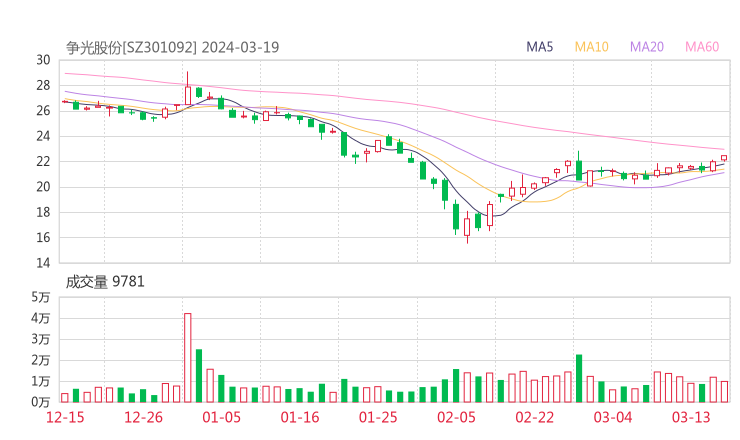Screen dimensions: 740x440
Task: Click the 5万 volume axis label
Action: [41, 297]
